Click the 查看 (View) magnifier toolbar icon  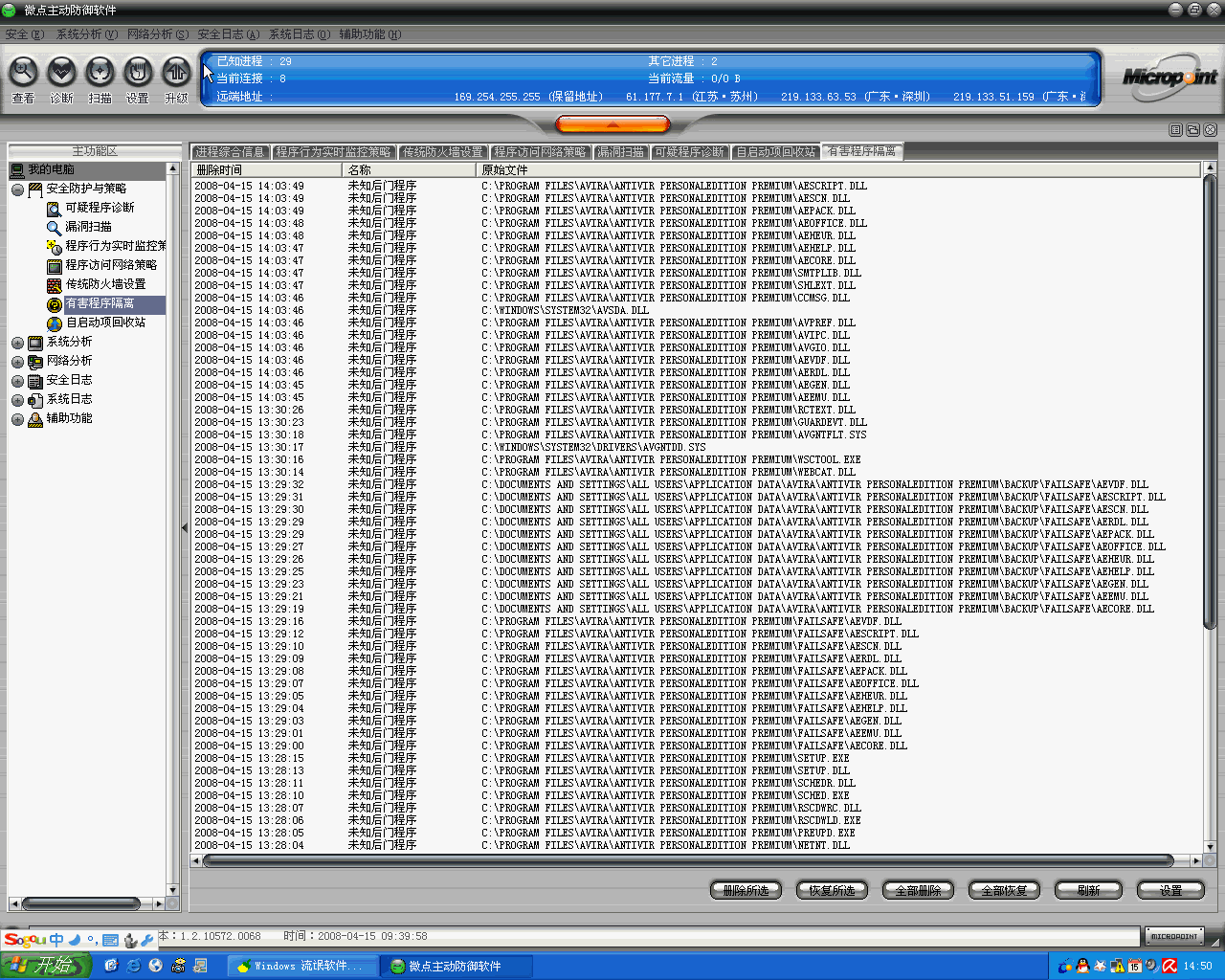point(23,72)
